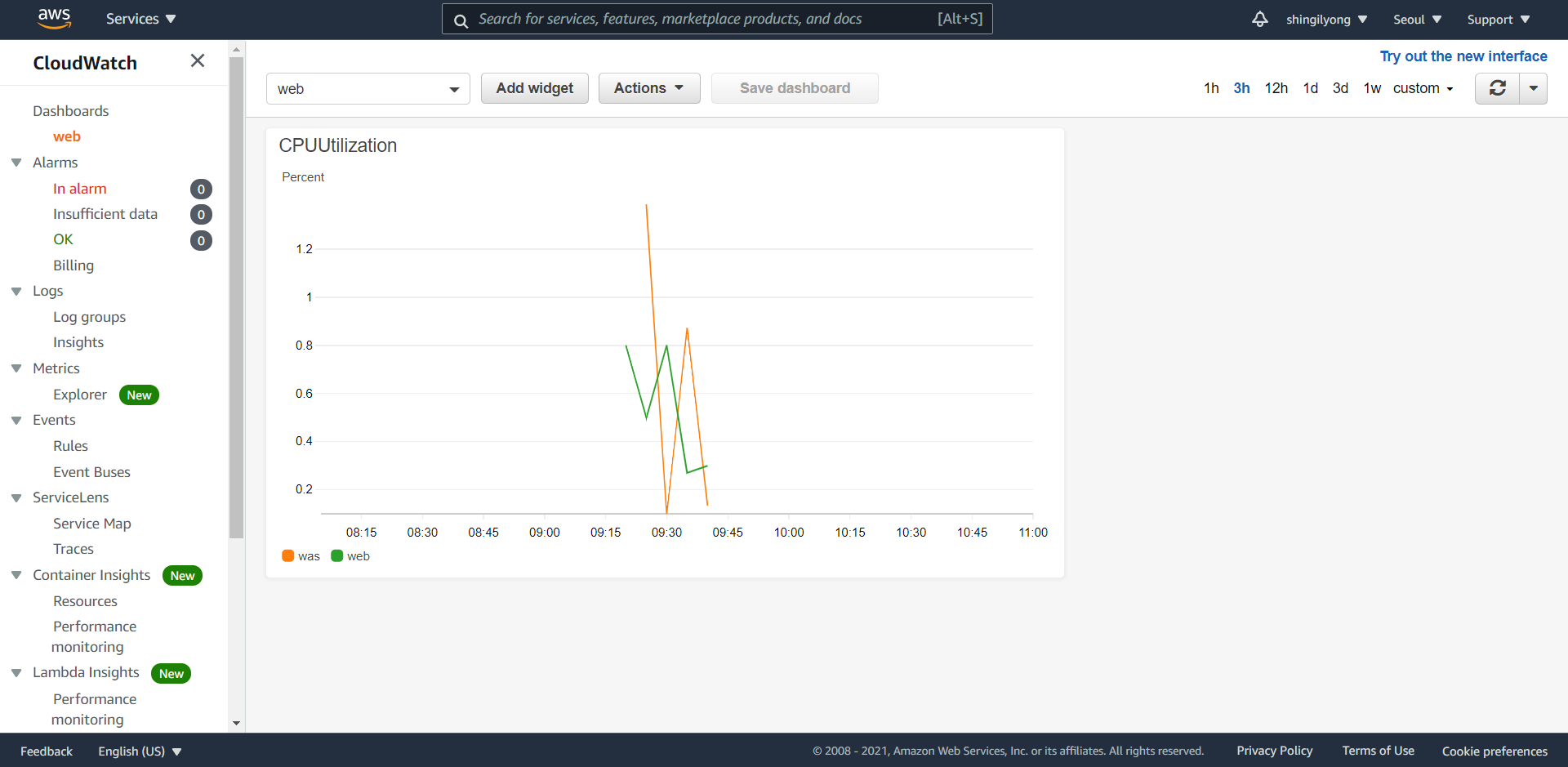Open the Actions dropdown button

point(649,88)
